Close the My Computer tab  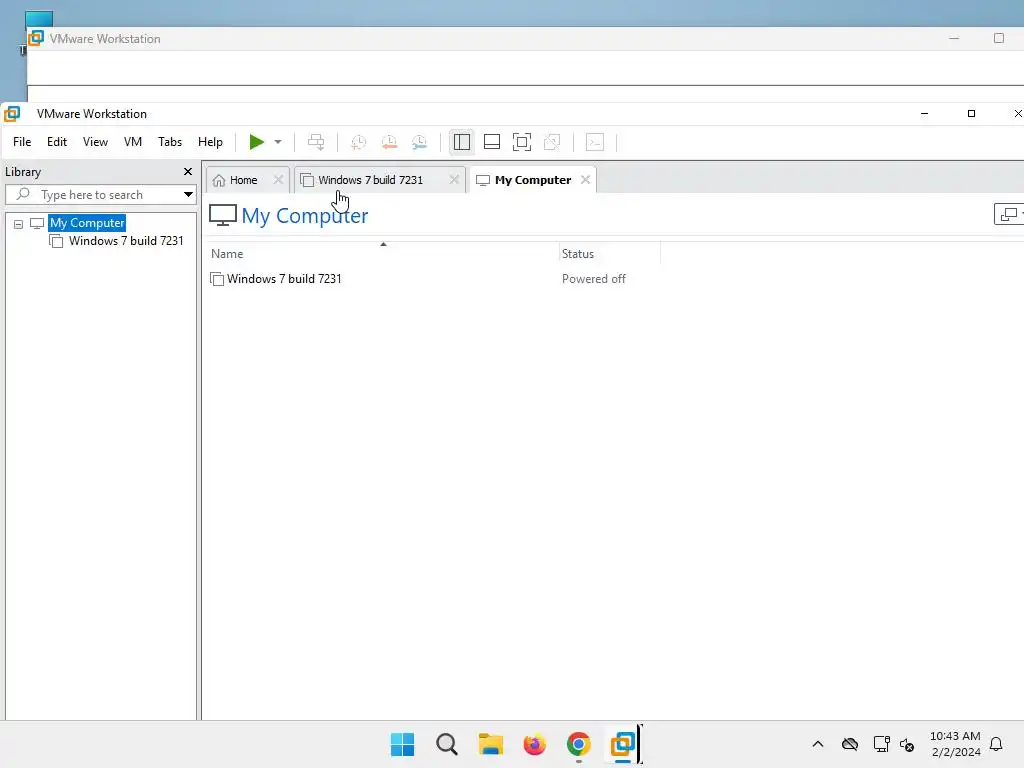(586, 180)
